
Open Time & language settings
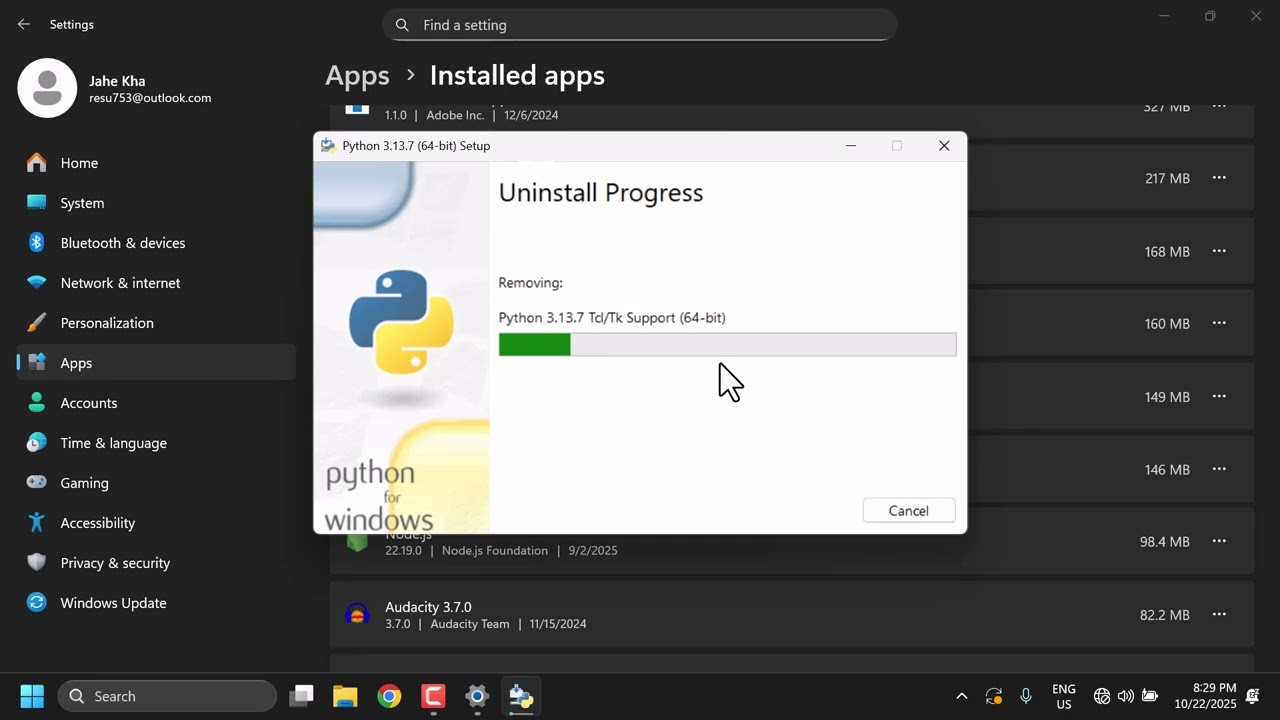pyautogui.click(x=156, y=443)
